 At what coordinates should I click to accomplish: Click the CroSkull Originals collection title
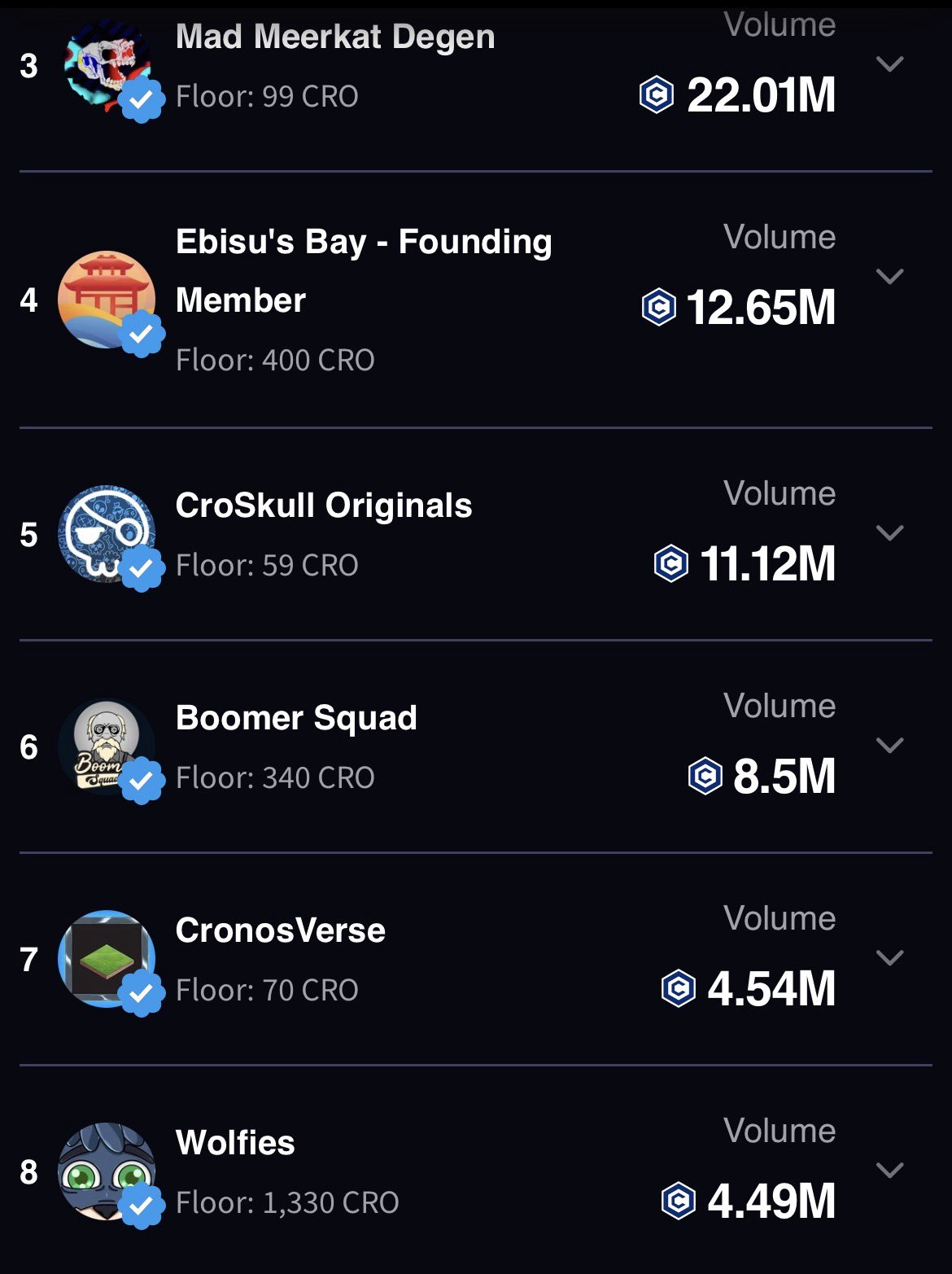324,506
